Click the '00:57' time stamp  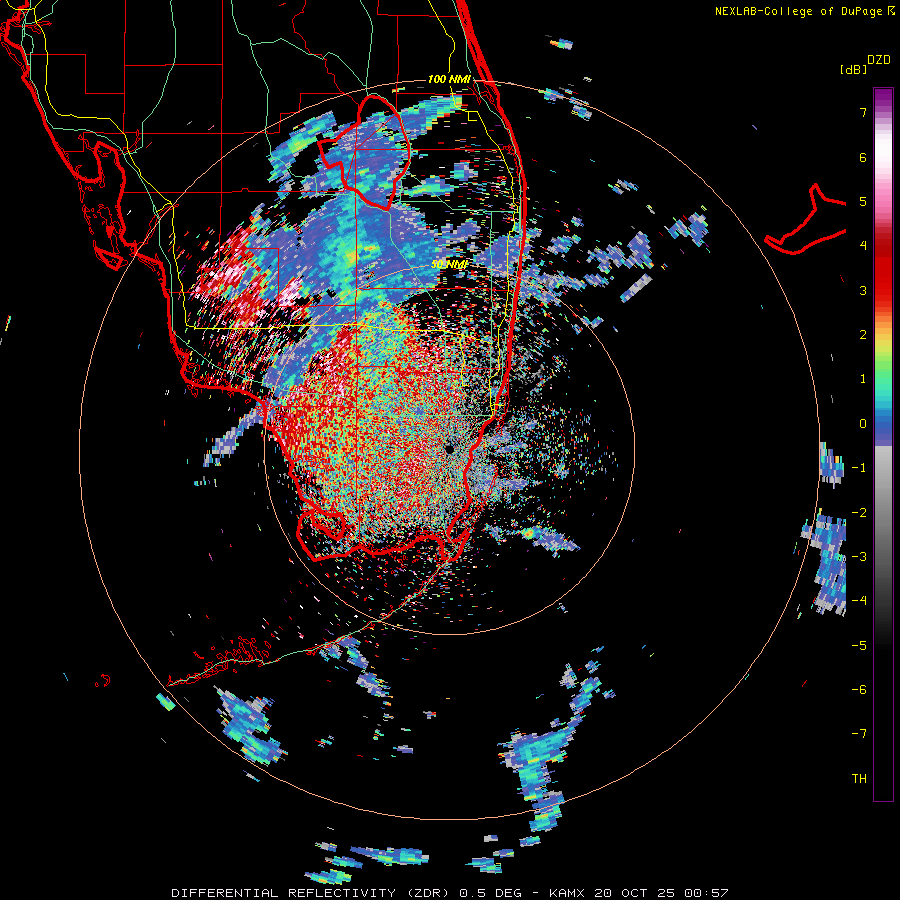(707, 893)
